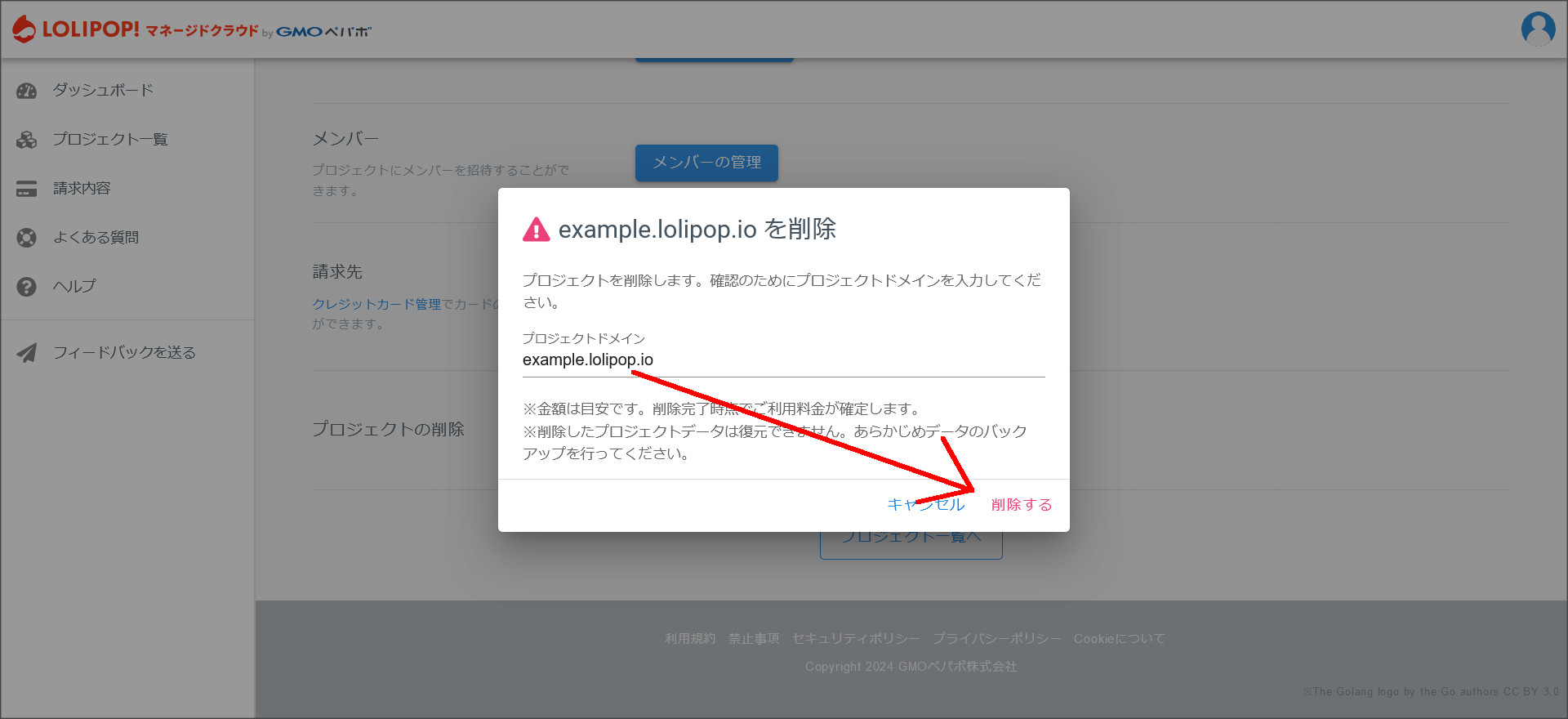Click the dashboard gauge icon
The image size is (1568, 719).
(27, 91)
